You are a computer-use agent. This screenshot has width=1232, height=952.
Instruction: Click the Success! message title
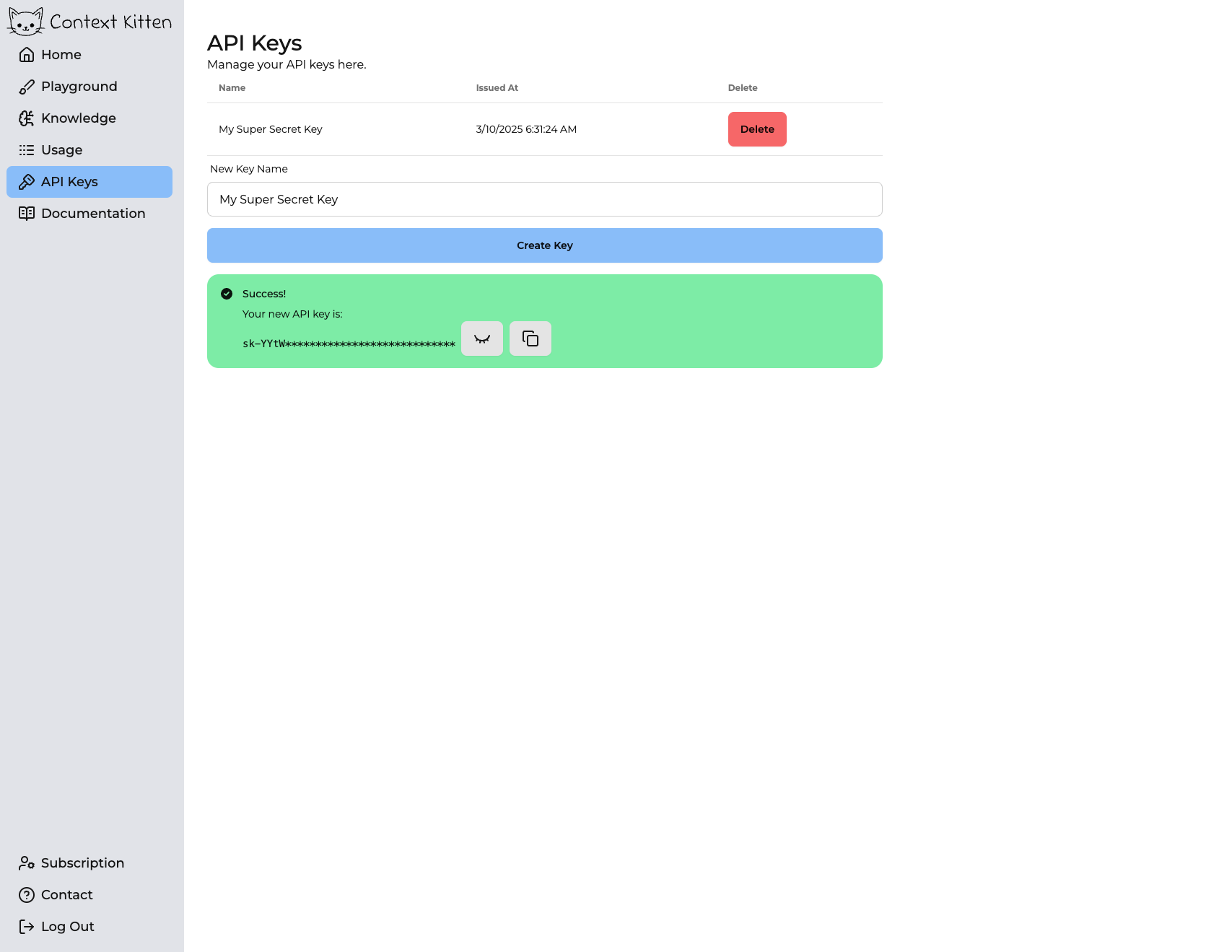(264, 294)
